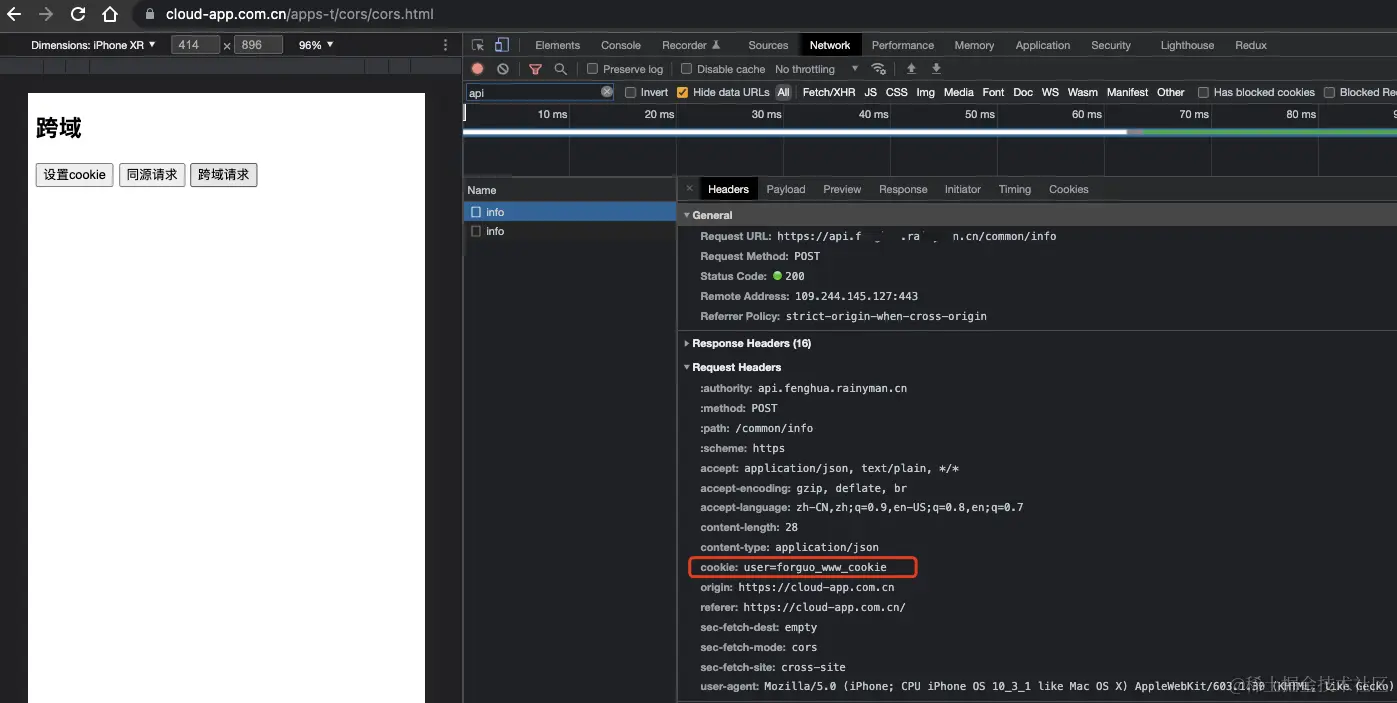Viewport: 1397px width, 703px height.
Task: Open device toolbar more options (three dots)
Action: (x=446, y=45)
